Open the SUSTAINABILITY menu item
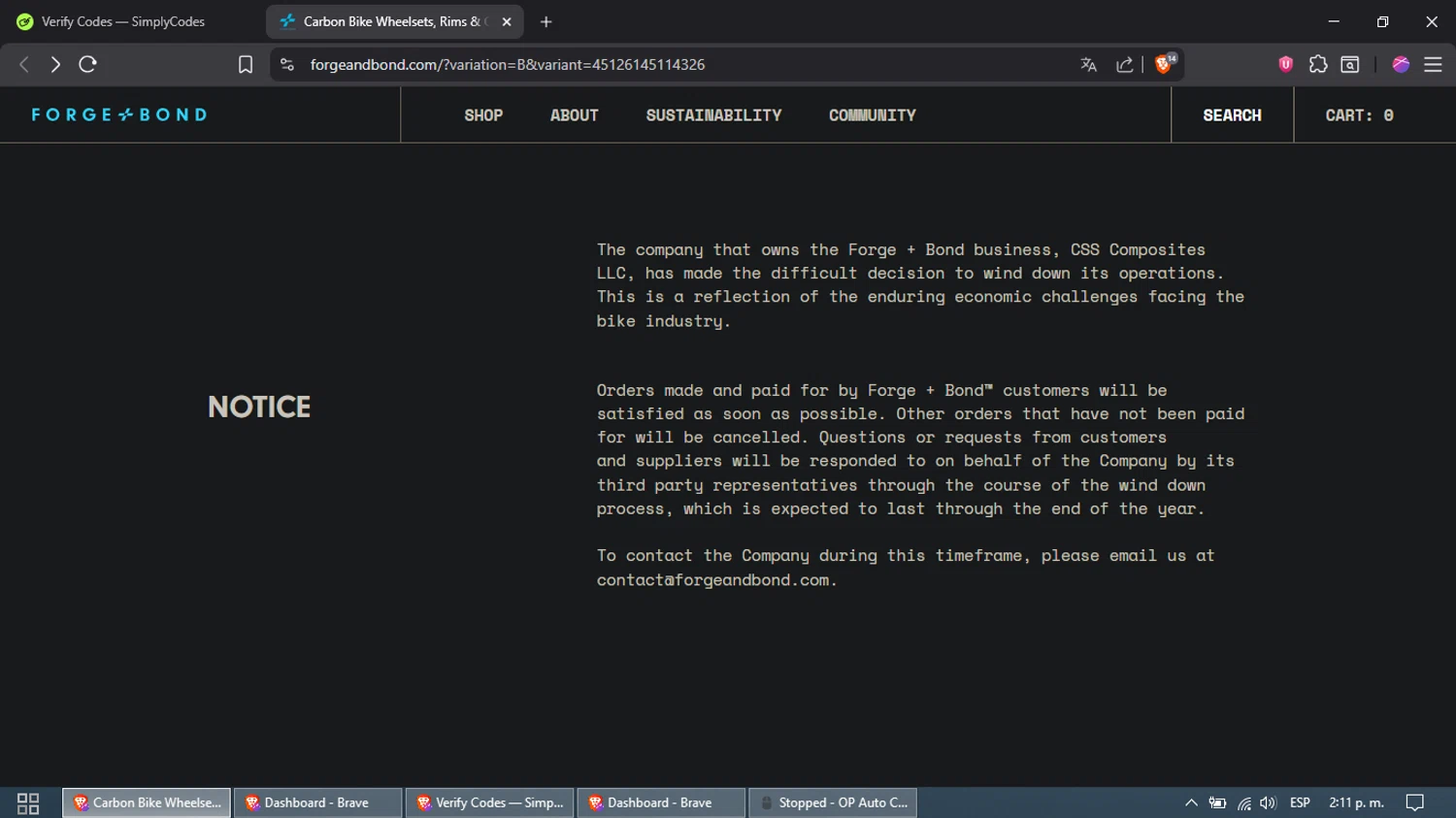The width and height of the screenshot is (1456, 818). (x=713, y=115)
